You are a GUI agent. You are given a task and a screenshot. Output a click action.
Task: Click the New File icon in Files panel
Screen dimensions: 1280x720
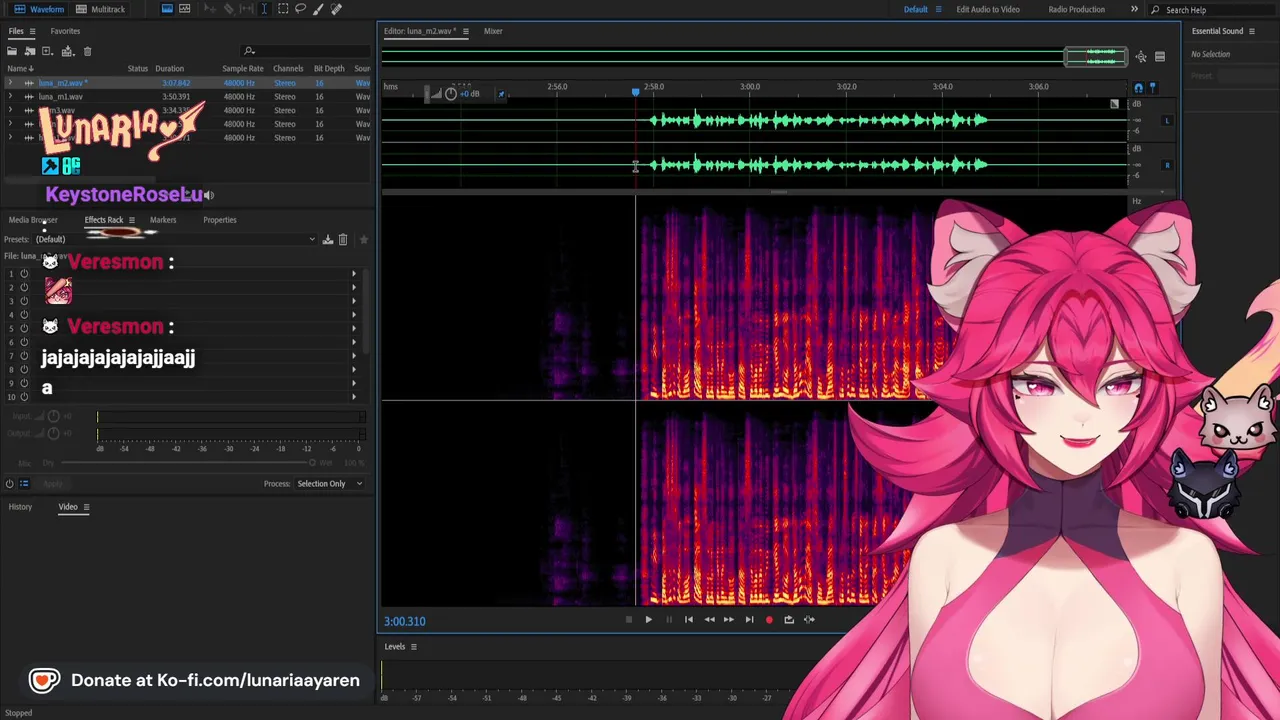coord(47,51)
